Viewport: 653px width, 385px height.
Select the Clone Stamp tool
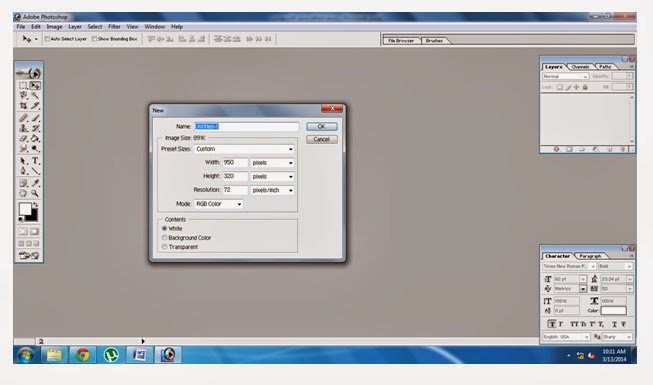[23, 128]
